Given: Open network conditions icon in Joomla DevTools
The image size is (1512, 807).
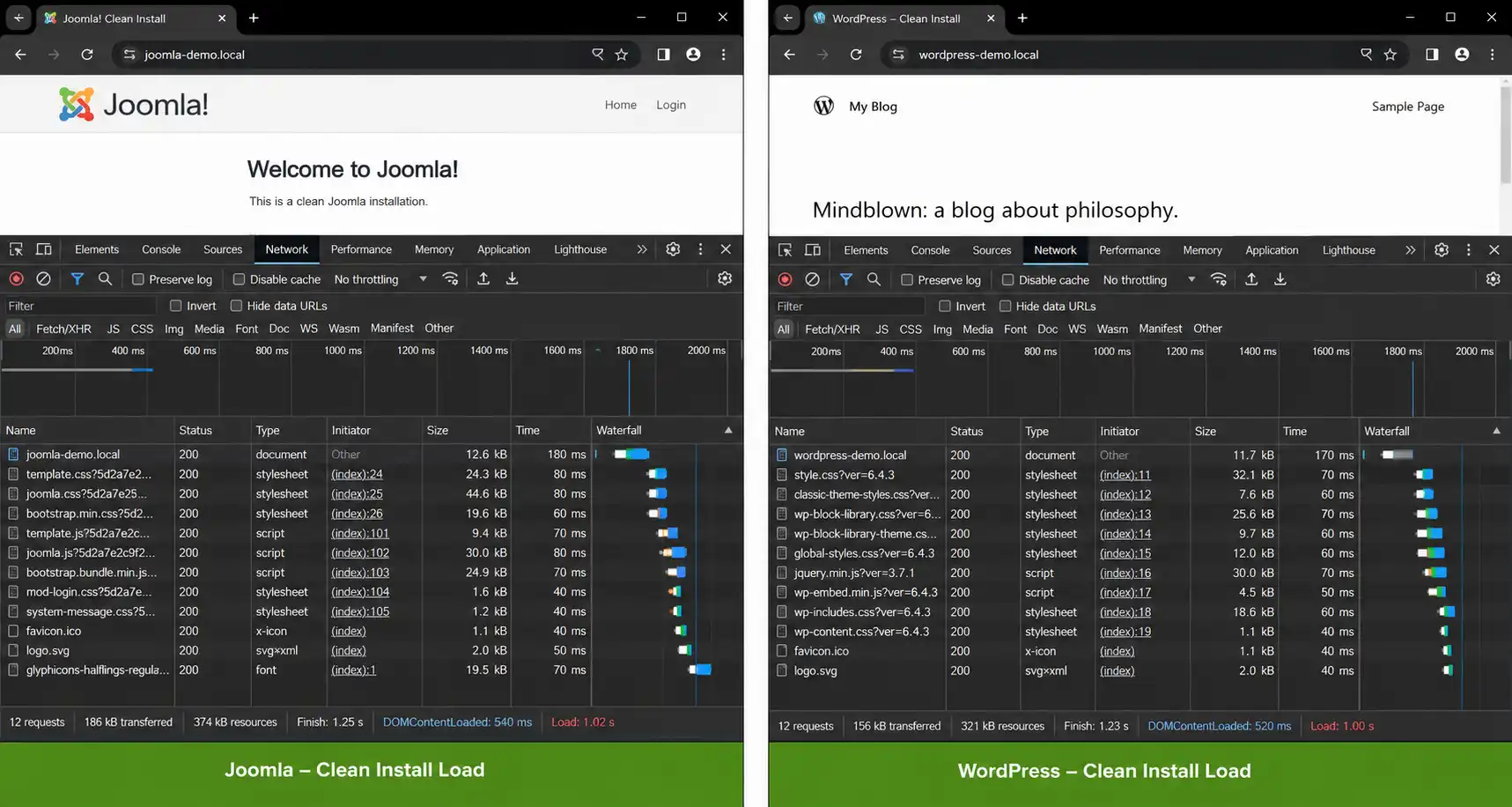Looking at the screenshot, I should pos(451,279).
